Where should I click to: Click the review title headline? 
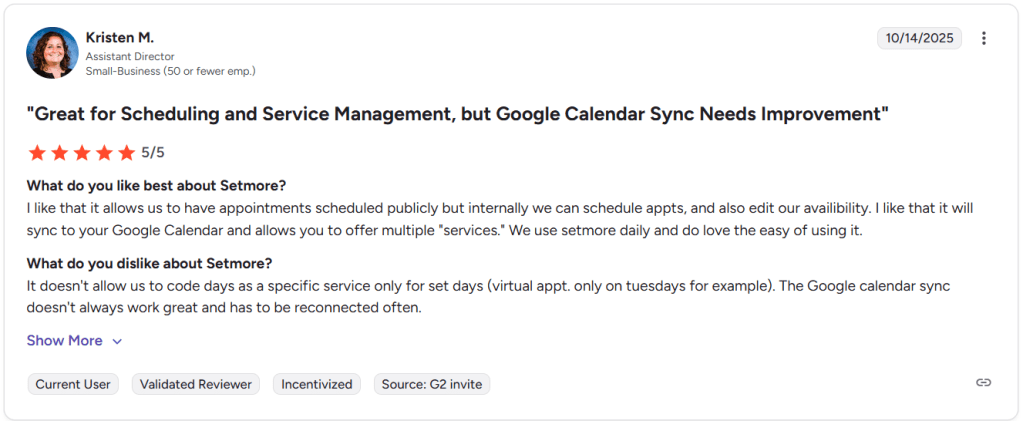pyautogui.click(x=457, y=113)
